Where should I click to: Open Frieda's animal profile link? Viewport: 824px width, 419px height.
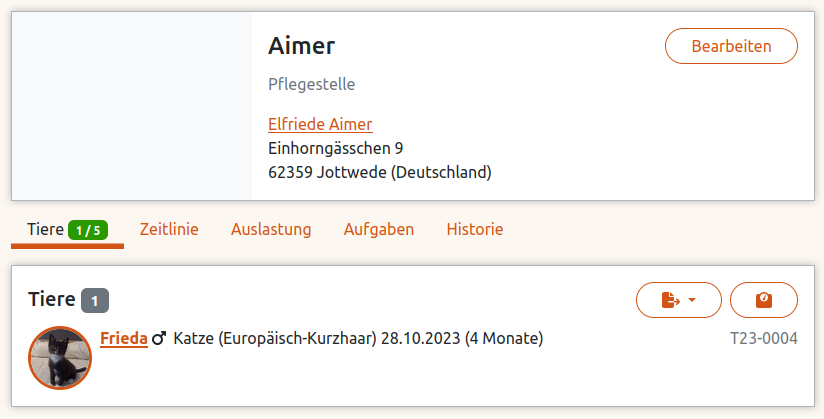[x=124, y=338]
